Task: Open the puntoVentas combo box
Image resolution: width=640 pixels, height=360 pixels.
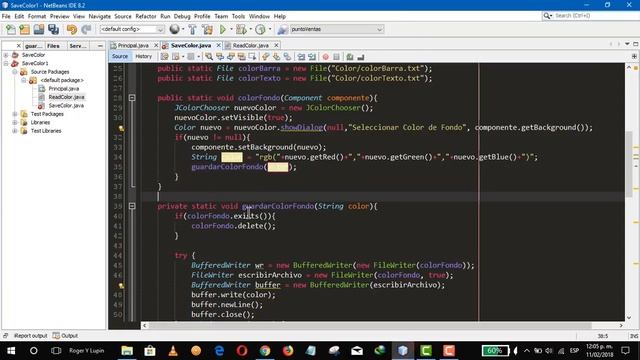Action: click(x=337, y=29)
